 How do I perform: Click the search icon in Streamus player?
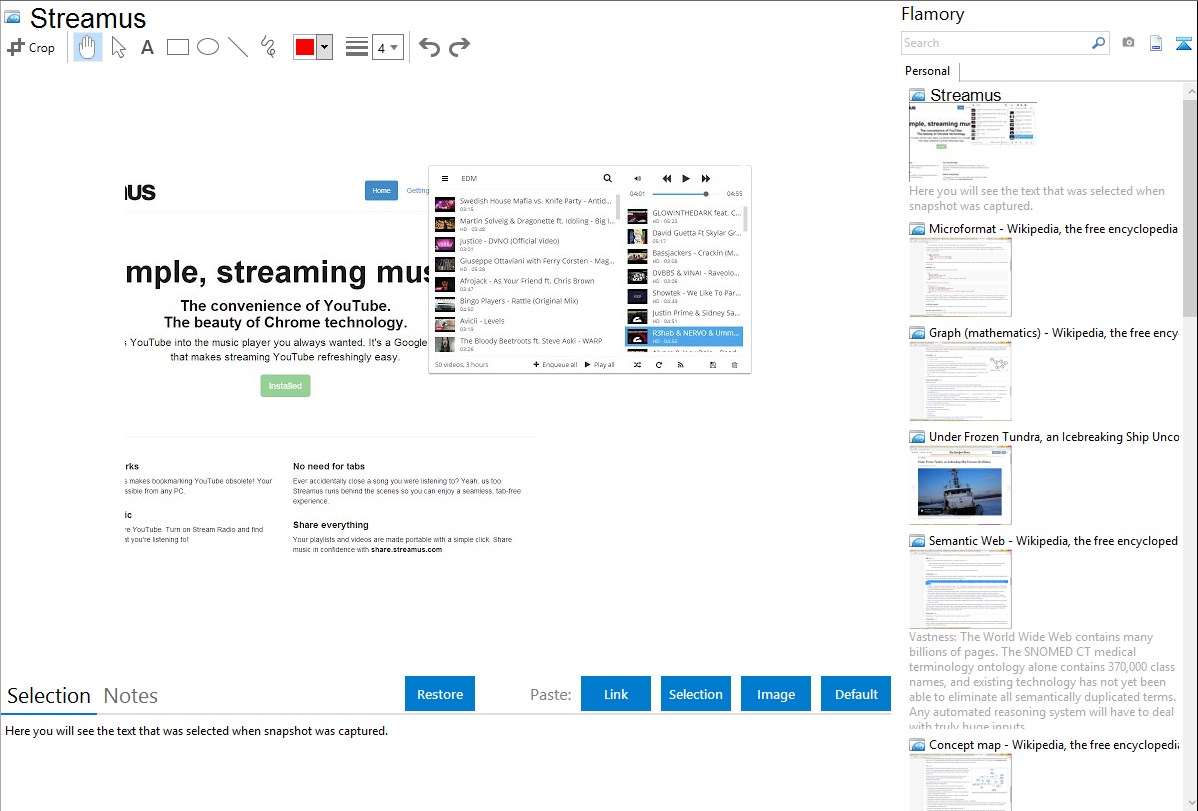click(x=607, y=178)
